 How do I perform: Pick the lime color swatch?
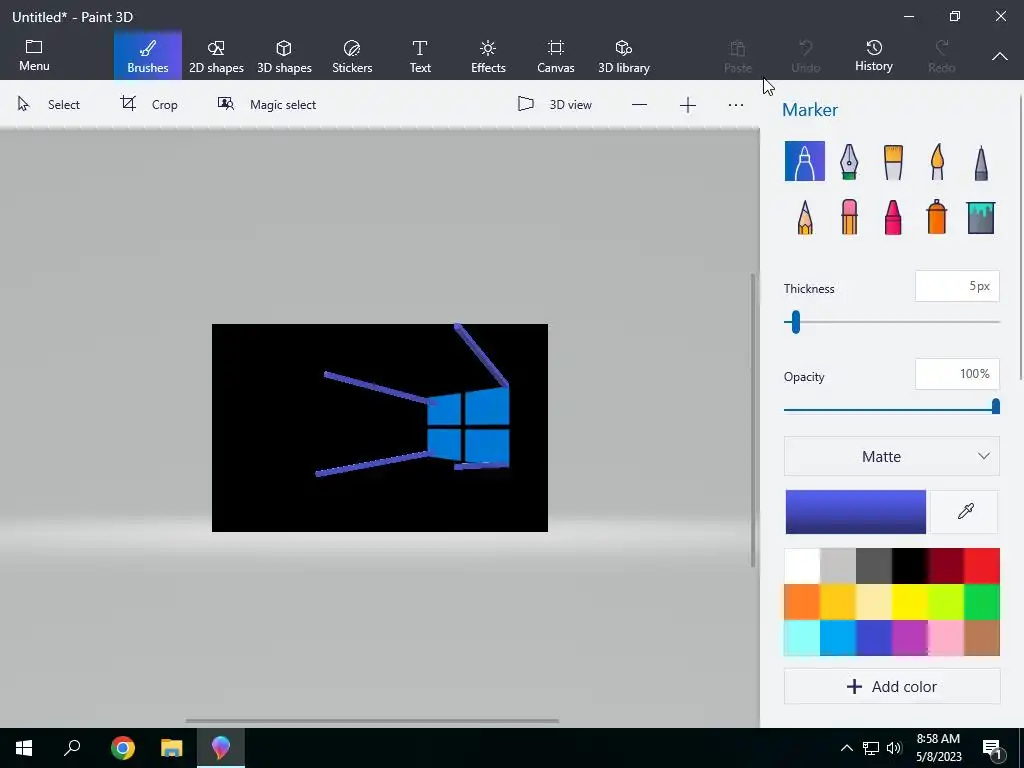pos(946,601)
